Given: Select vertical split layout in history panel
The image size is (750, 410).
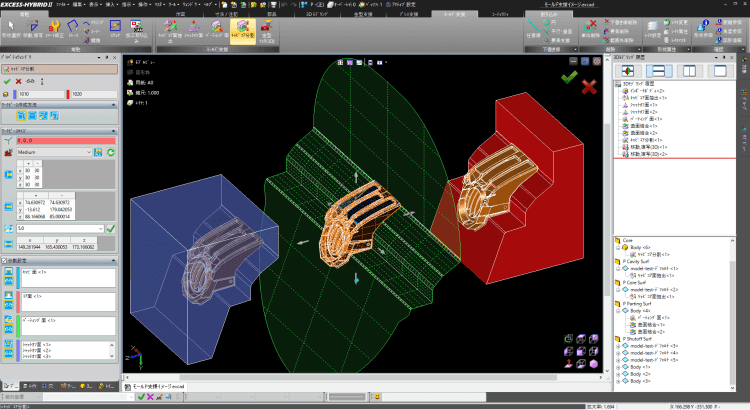Looking at the screenshot, I should 689,71.
